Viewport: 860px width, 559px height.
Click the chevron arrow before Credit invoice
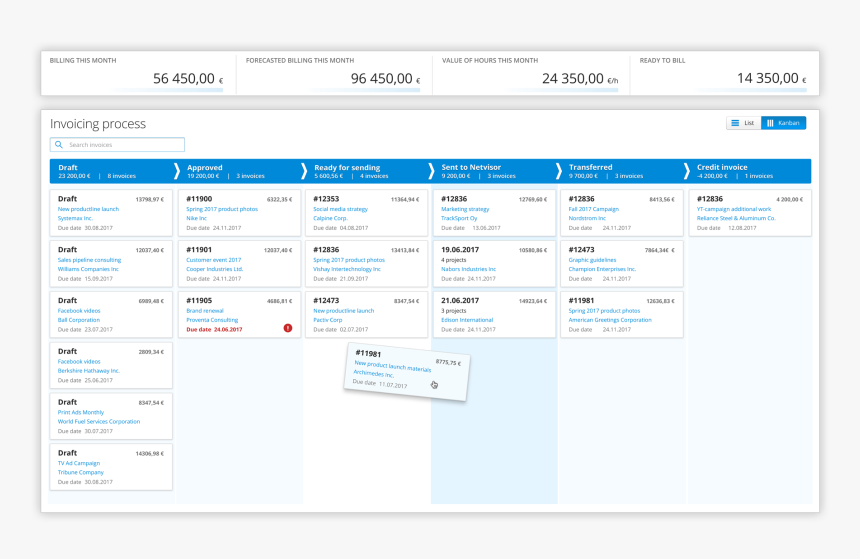pyautogui.click(x=687, y=171)
